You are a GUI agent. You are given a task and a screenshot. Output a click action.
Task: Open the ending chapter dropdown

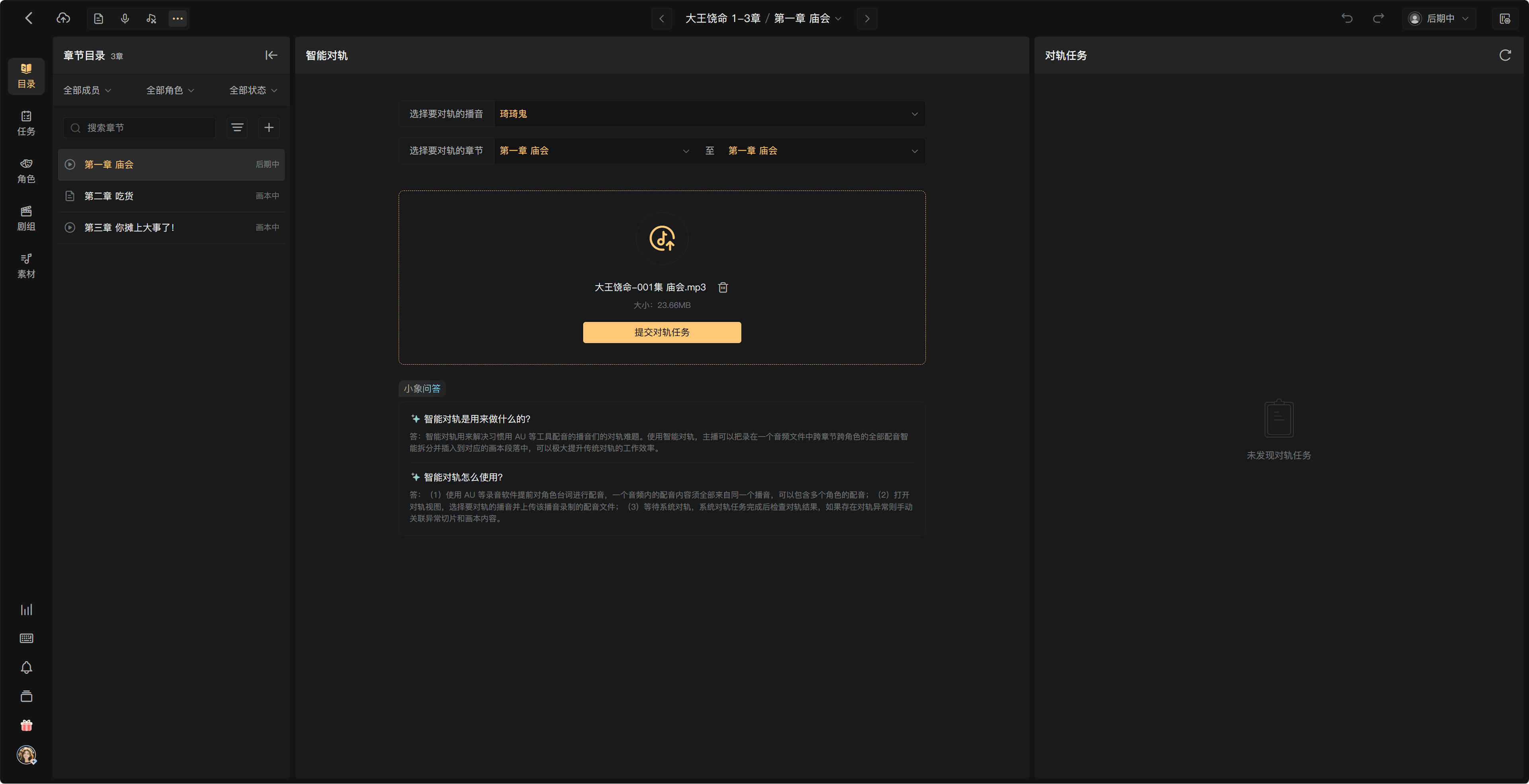[x=823, y=151]
